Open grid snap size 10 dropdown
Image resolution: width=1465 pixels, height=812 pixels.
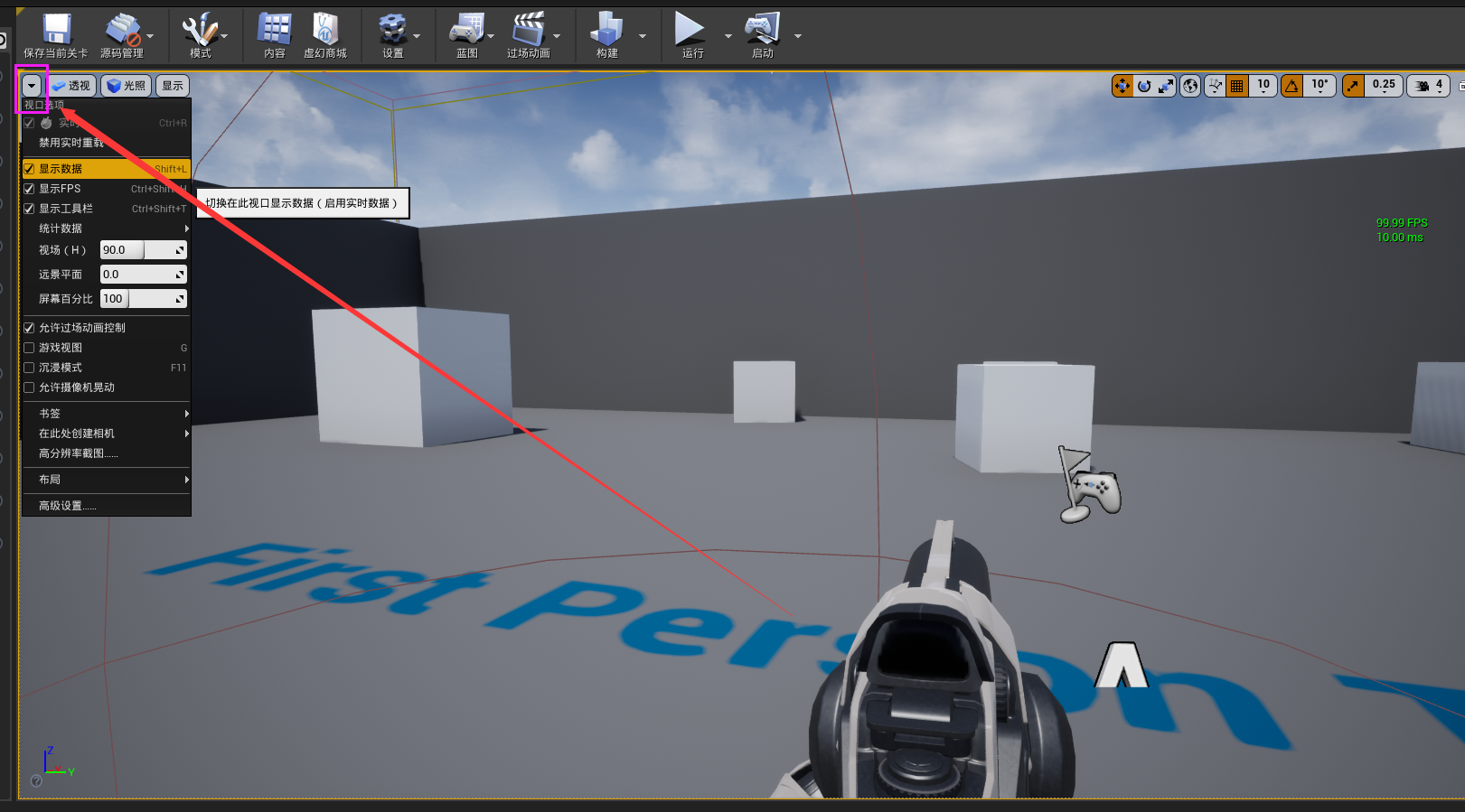point(1263,86)
